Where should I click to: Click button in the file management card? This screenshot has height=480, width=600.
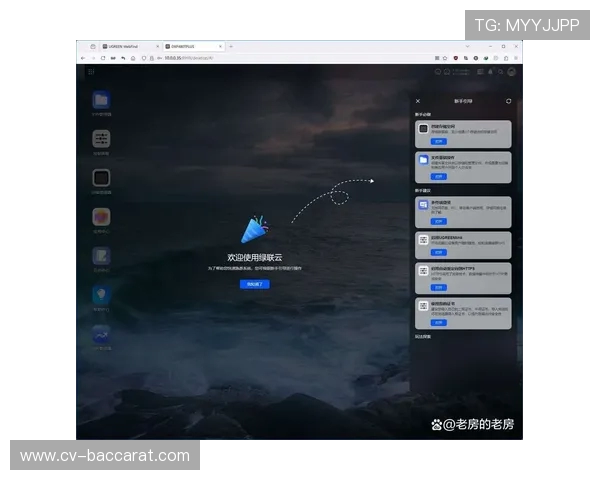[438, 176]
